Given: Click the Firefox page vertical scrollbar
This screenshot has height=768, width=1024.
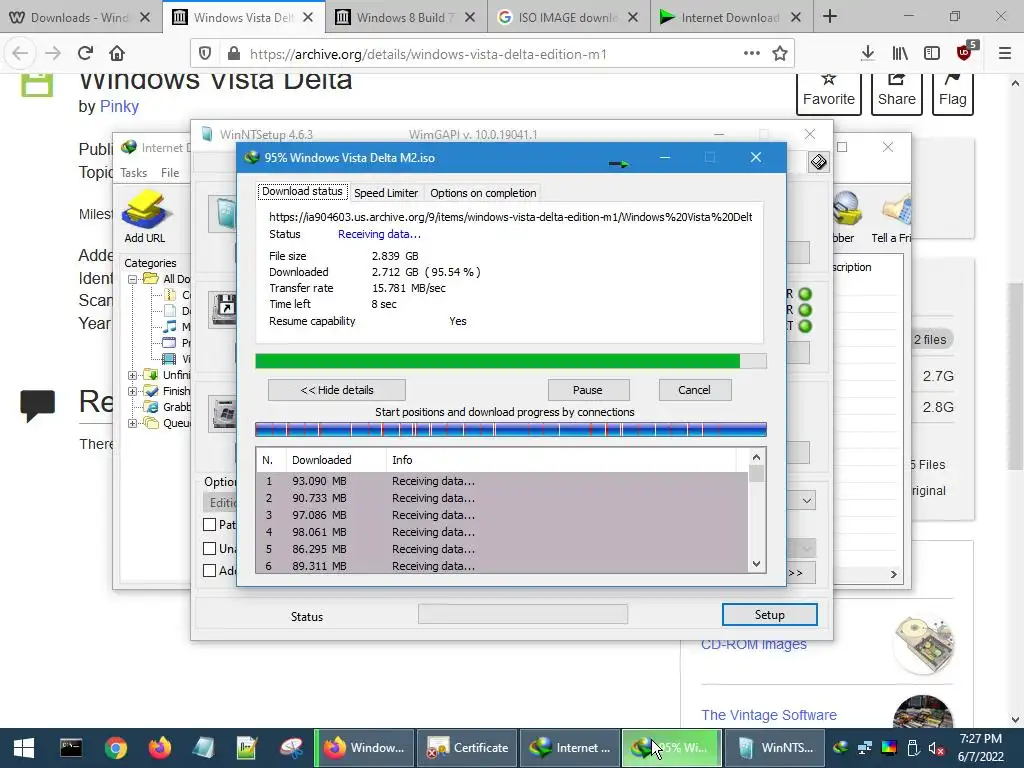Looking at the screenshot, I should [1015, 376].
